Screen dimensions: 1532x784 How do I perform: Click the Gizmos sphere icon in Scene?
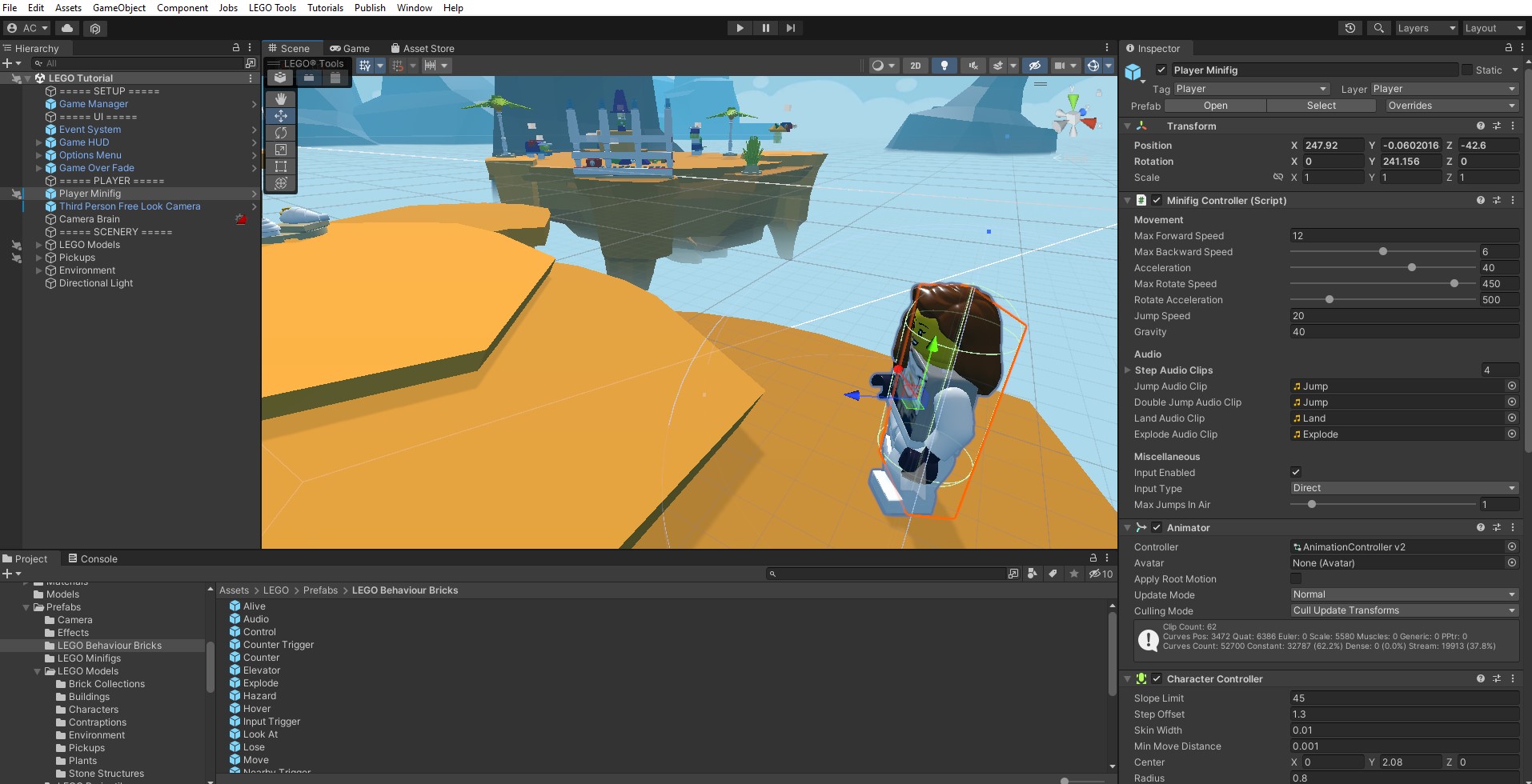click(1093, 66)
